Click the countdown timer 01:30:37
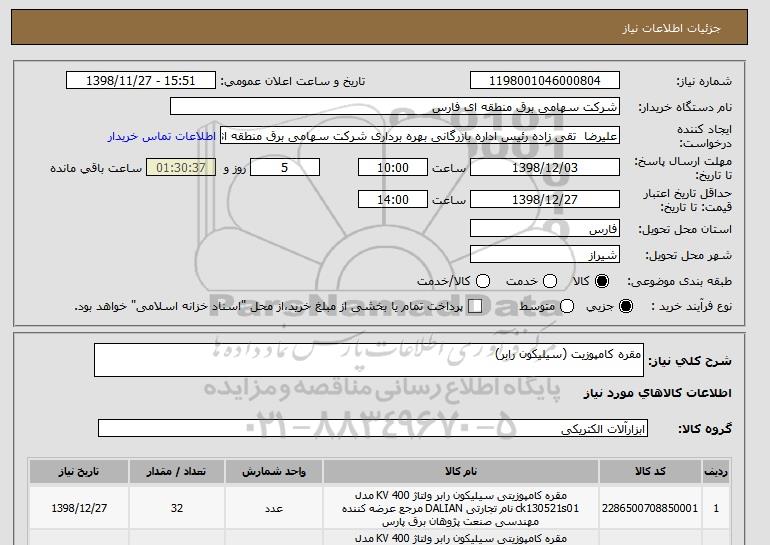The image size is (770, 545). tap(181, 167)
